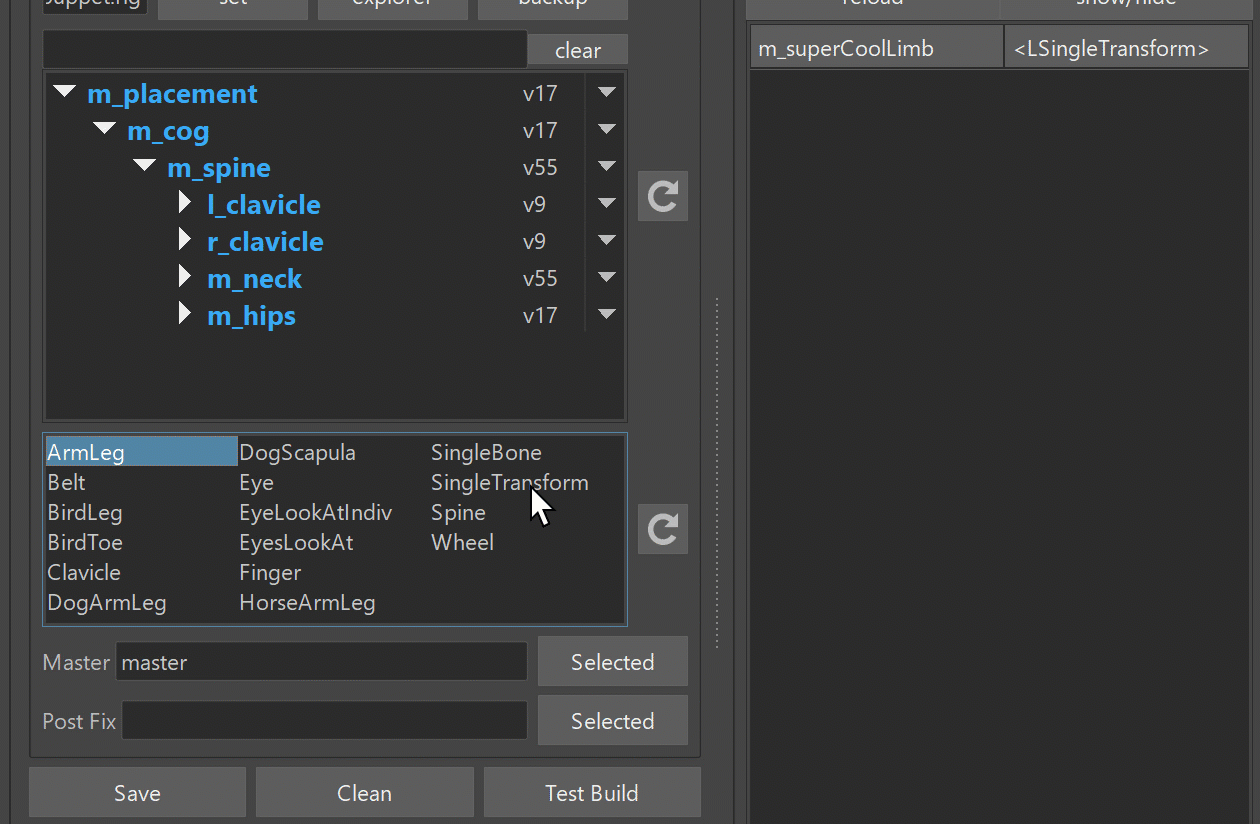Select HorseArmLeg limb type

pos(307,602)
